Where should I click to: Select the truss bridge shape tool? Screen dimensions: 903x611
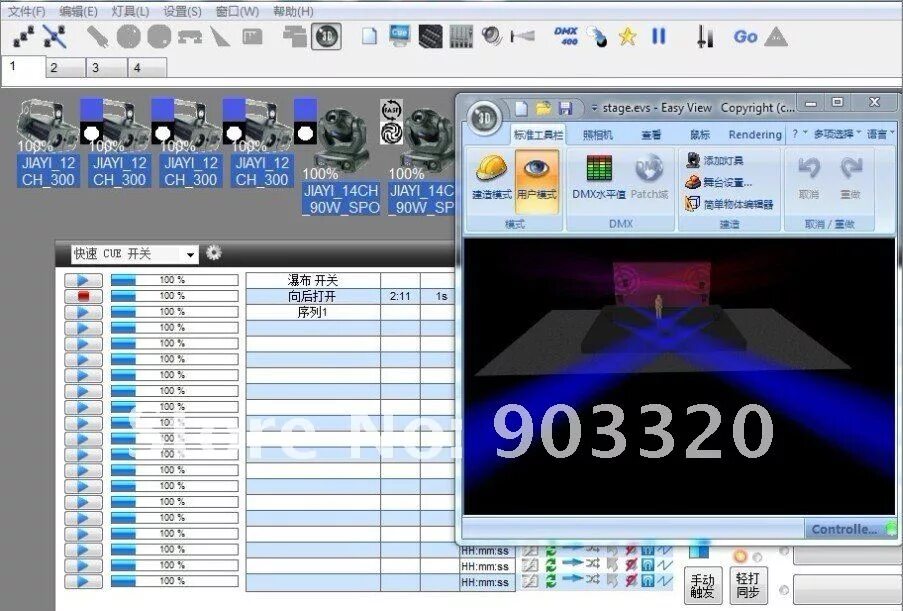pyautogui.click(x=189, y=37)
